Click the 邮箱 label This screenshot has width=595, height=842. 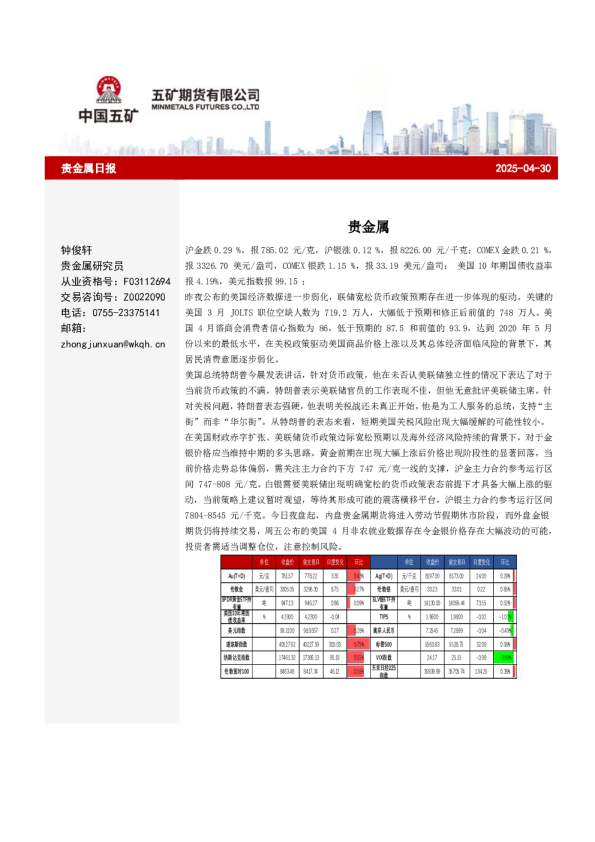(x=74, y=328)
